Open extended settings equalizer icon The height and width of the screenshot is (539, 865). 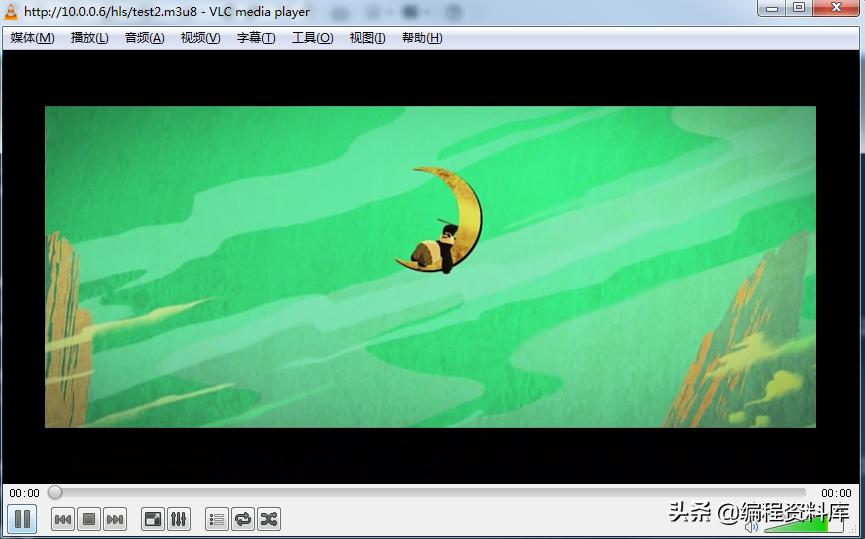tap(179, 519)
